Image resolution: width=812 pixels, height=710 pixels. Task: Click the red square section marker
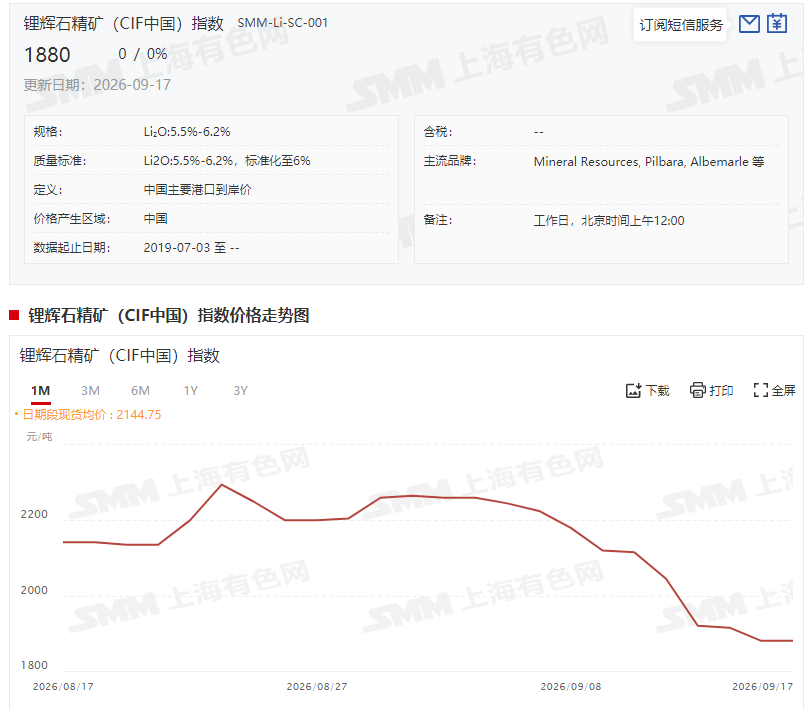pos(14,315)
